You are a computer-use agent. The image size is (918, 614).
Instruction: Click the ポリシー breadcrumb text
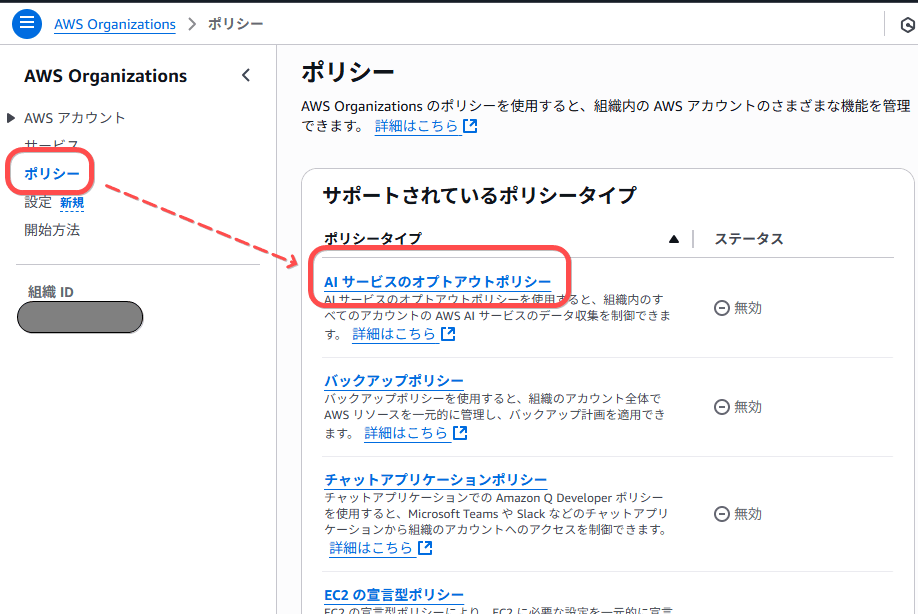tap(235, 24)
